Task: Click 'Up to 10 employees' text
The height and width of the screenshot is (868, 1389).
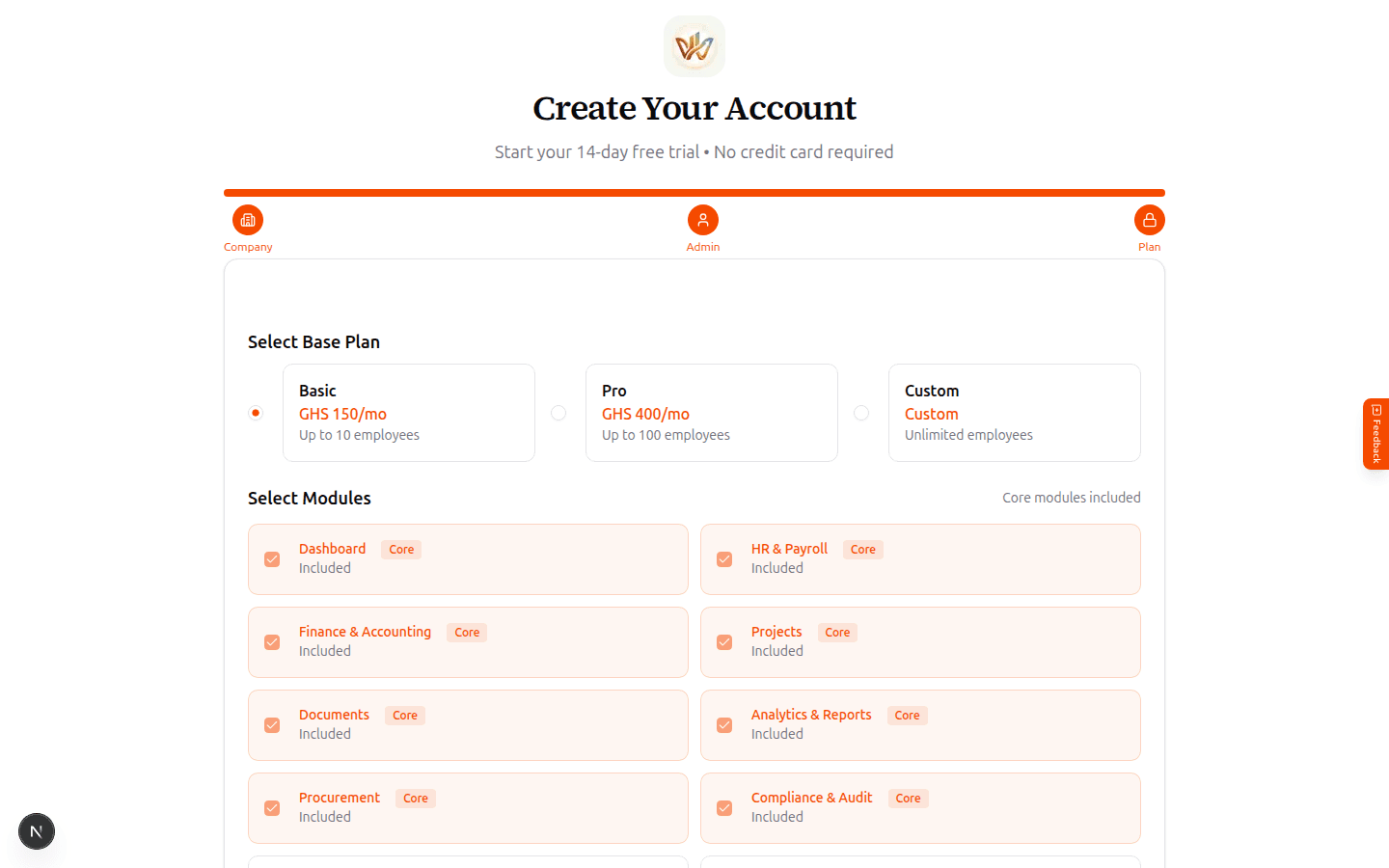Action: [x=359, y=435]
